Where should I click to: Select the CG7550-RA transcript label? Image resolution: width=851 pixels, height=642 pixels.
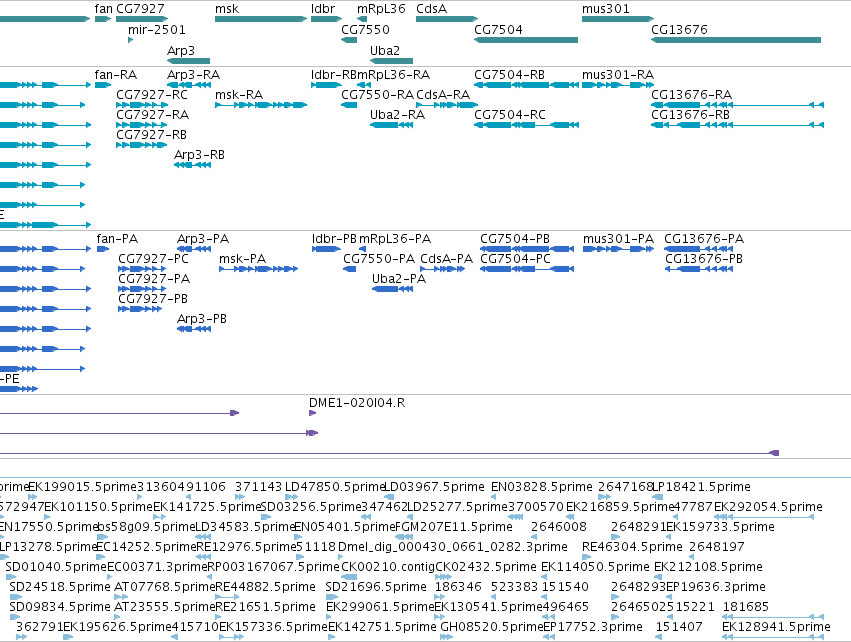[x=377, y=94]
